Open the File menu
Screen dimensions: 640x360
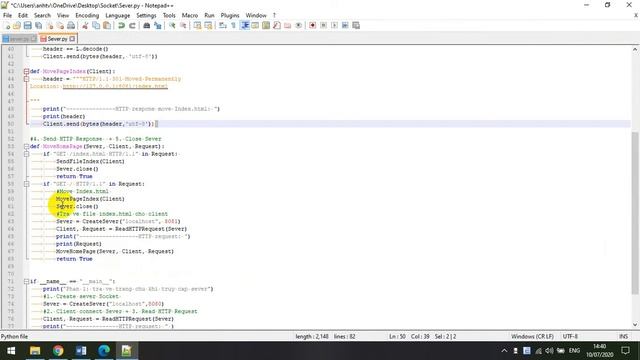click(x=7, y=15)
